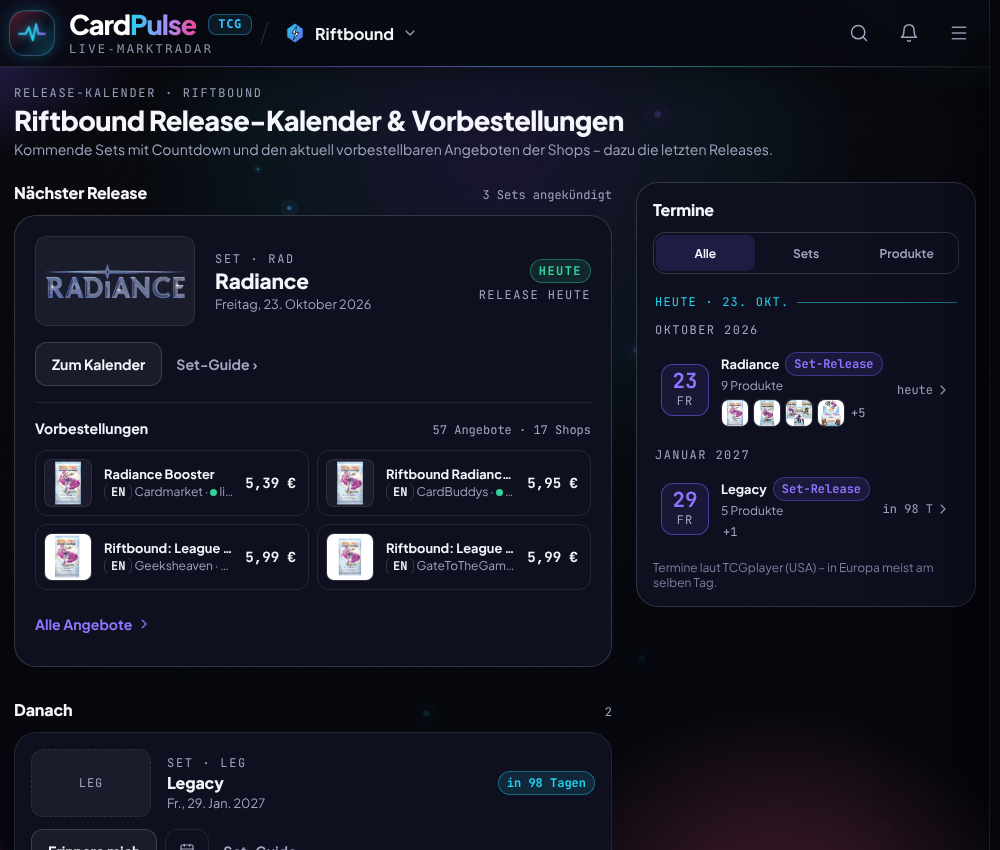Select the Alle tab in Termine
Viewport: 1000px width, 850px height.
(705, 253)
